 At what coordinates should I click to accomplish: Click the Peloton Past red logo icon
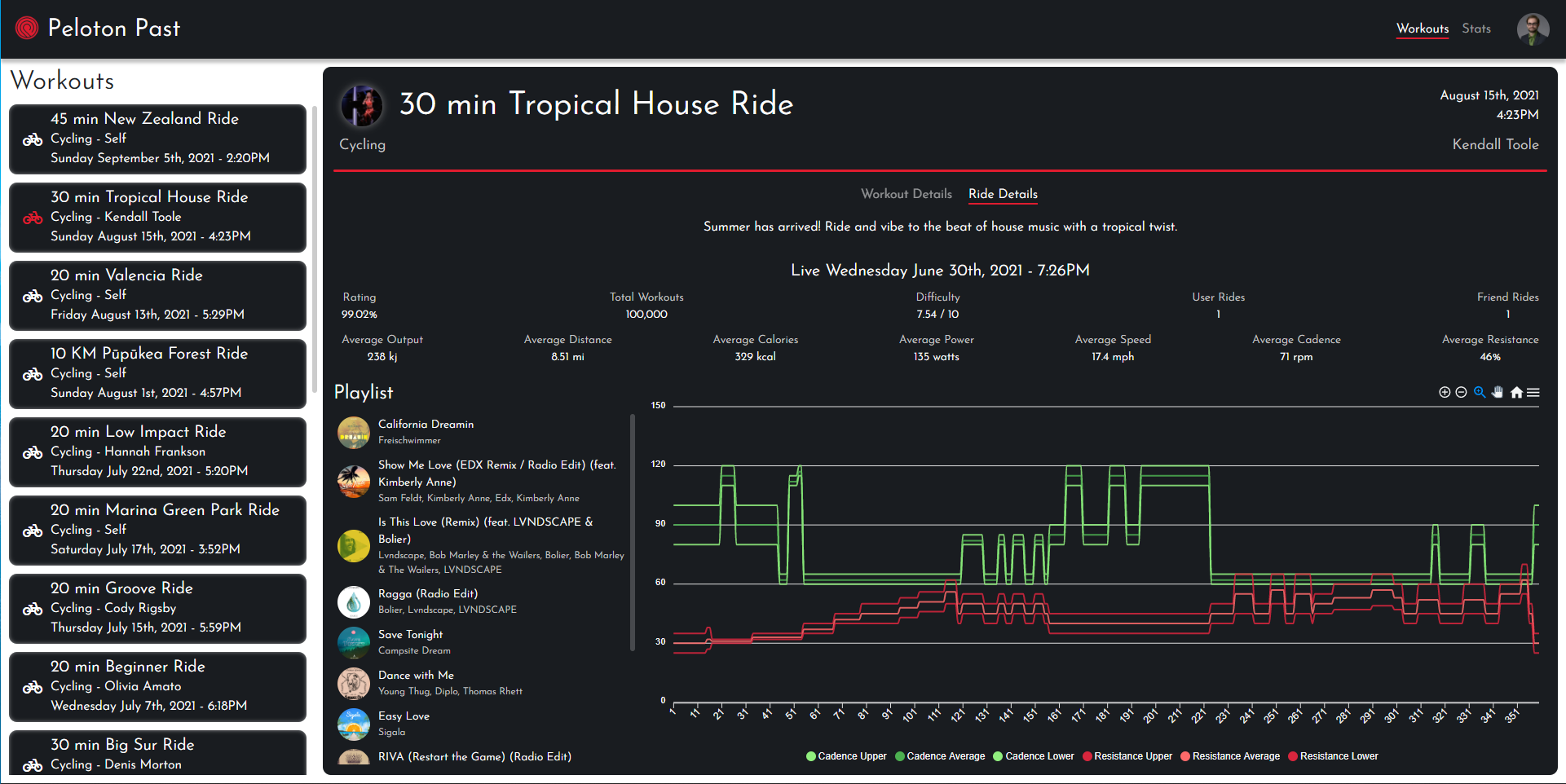point(27,29)
